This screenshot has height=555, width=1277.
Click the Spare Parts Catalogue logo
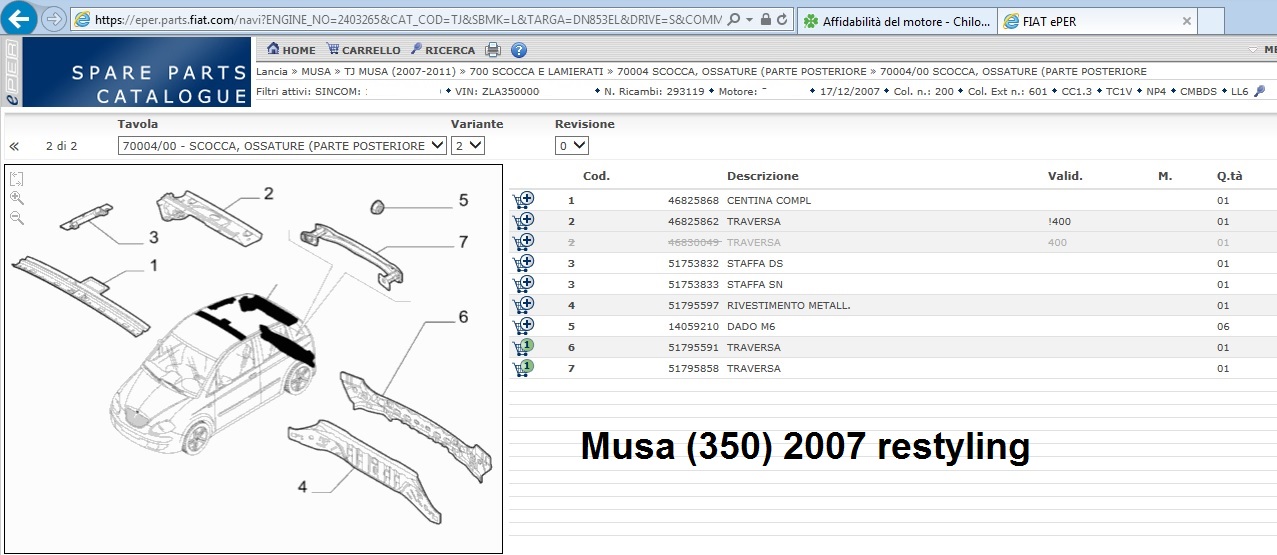click(x=136, y=73)
